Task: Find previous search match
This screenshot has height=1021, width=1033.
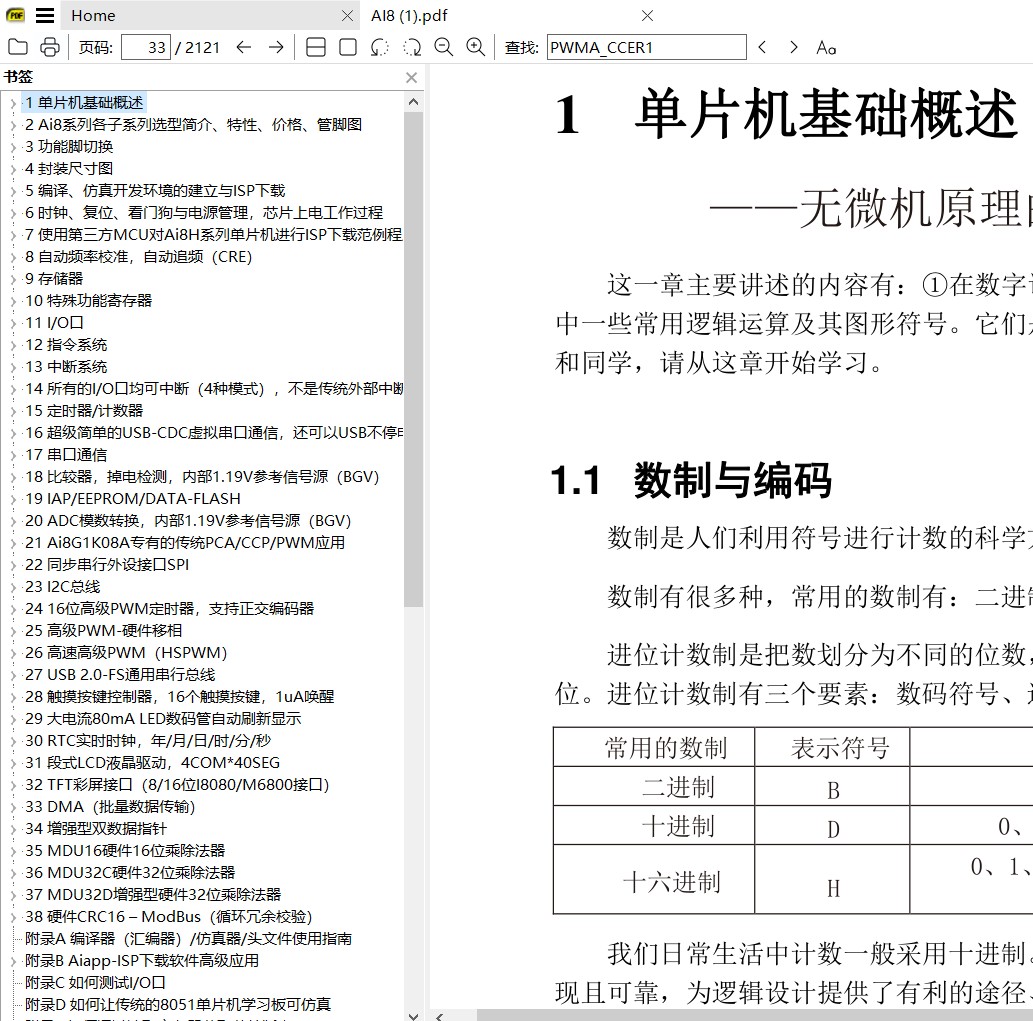Action: (x=762, y=47)
